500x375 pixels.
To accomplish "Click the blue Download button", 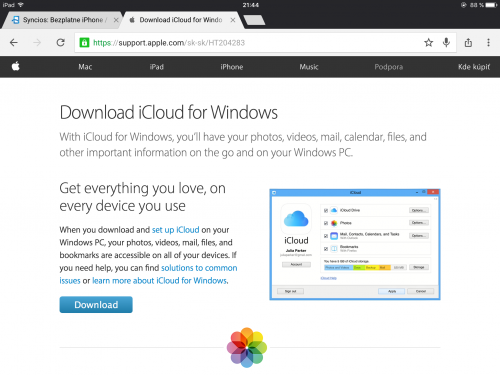I will click(96, 305).
